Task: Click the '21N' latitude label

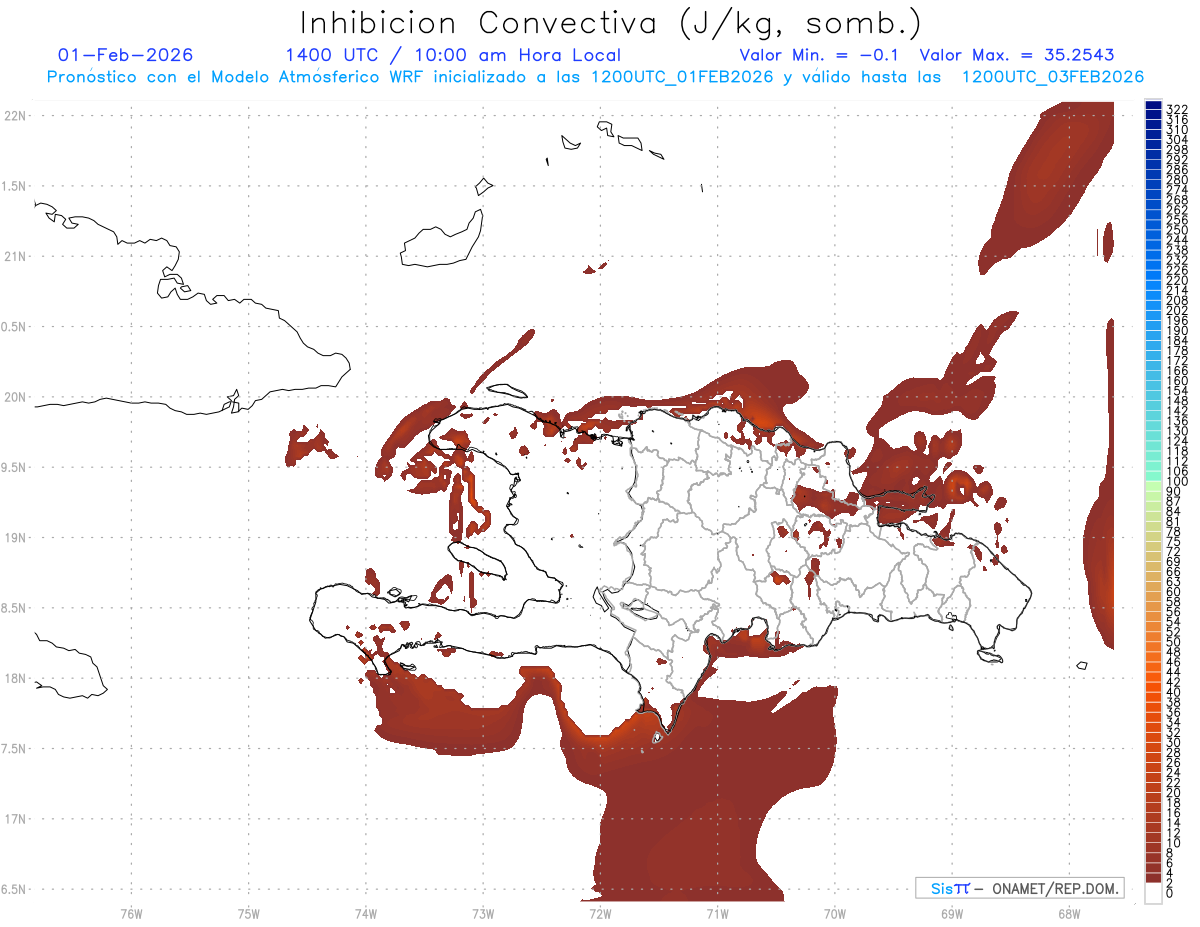Action: click(15, 257)
